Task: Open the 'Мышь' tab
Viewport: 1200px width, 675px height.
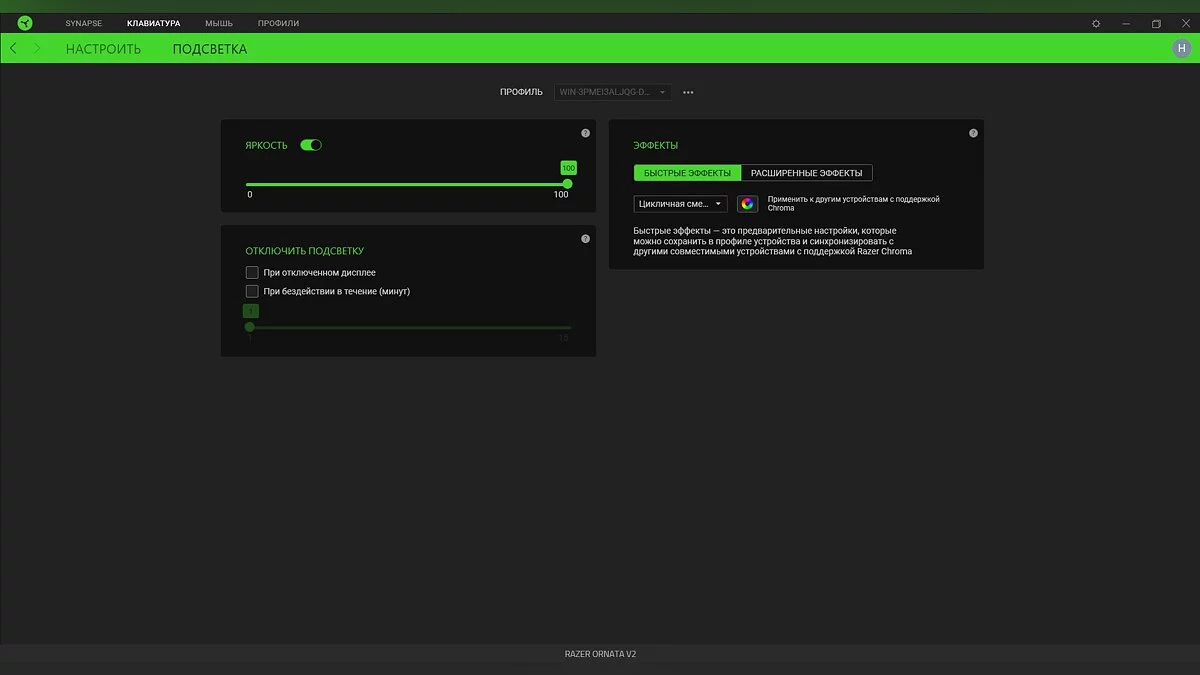Action: pos(219,23)
